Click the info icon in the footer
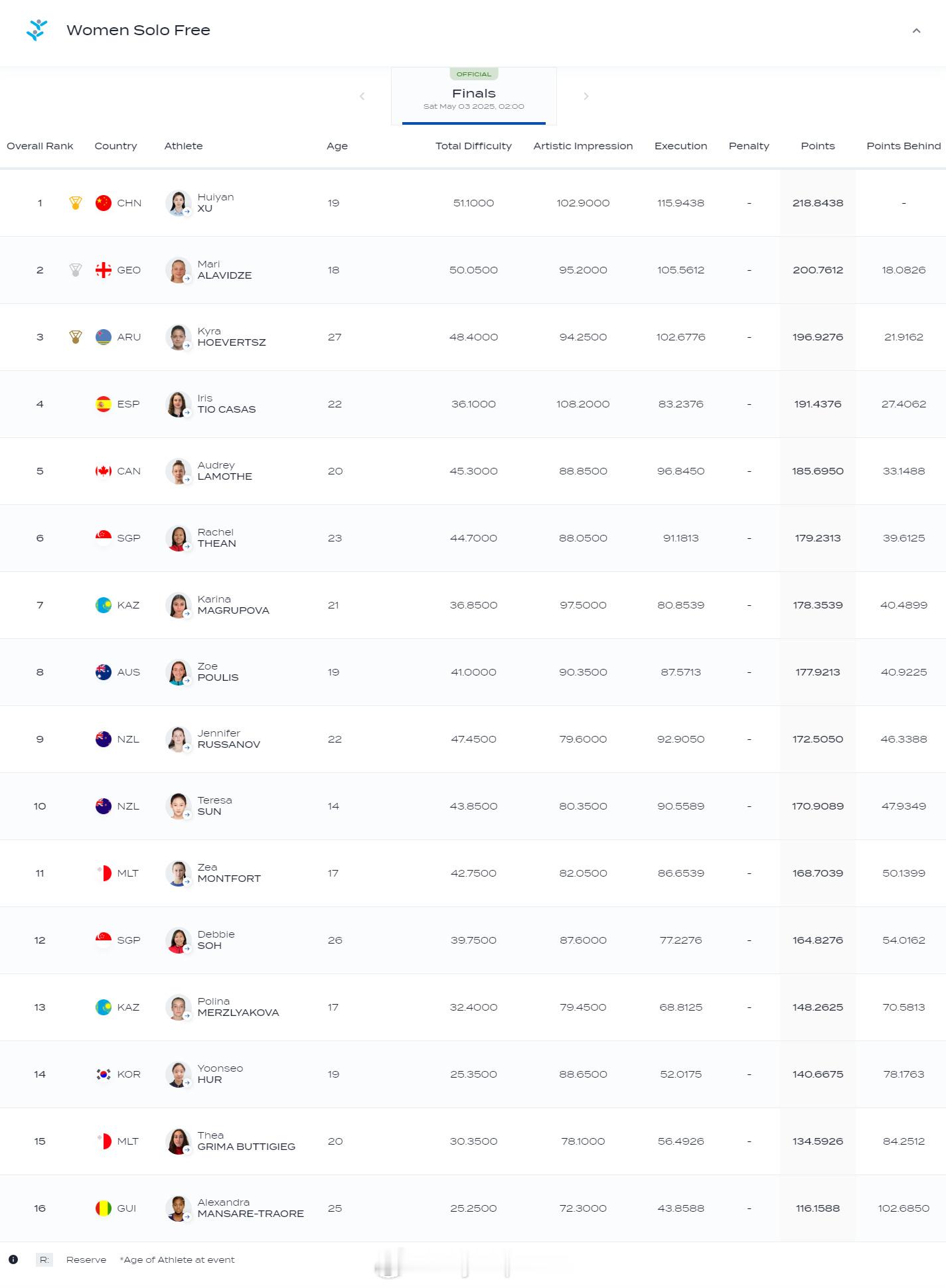Image resolution: width=946 pixels, height=1288 pixels. click(13, 1259)
